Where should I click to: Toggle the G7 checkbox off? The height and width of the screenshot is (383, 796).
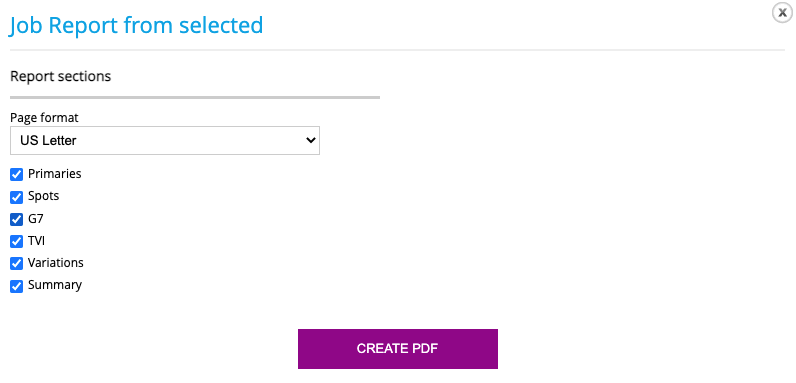[x=16, y=219]
